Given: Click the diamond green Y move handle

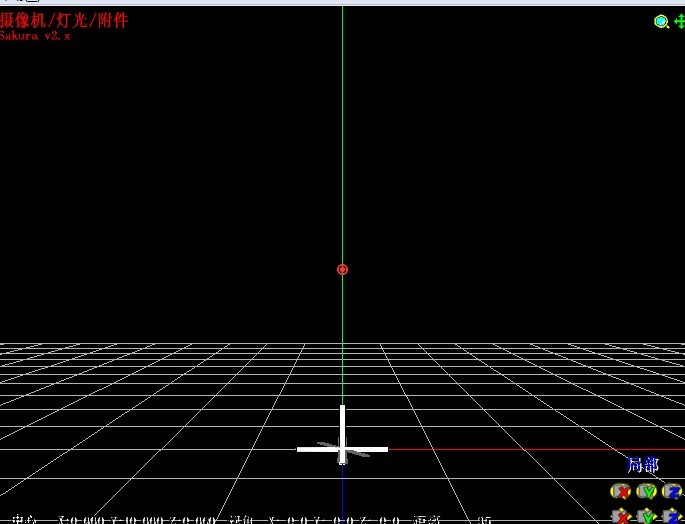Looking at the screenshot, I should tap(647, 516).
